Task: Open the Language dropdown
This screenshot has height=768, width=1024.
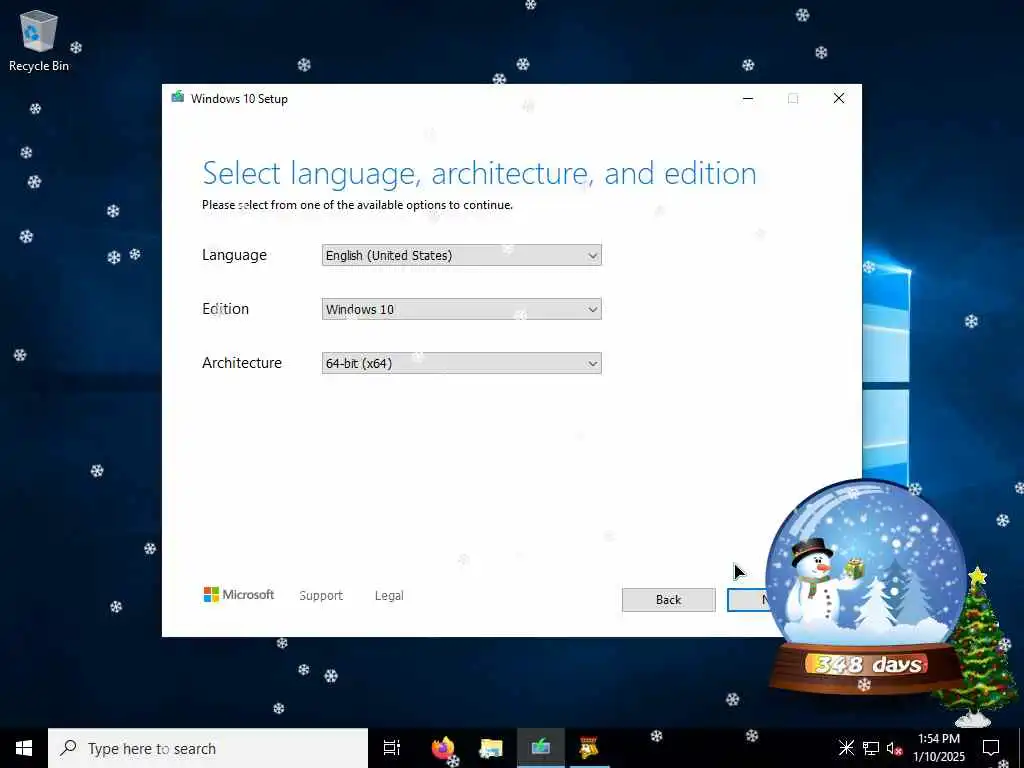Action: point(461,255)
